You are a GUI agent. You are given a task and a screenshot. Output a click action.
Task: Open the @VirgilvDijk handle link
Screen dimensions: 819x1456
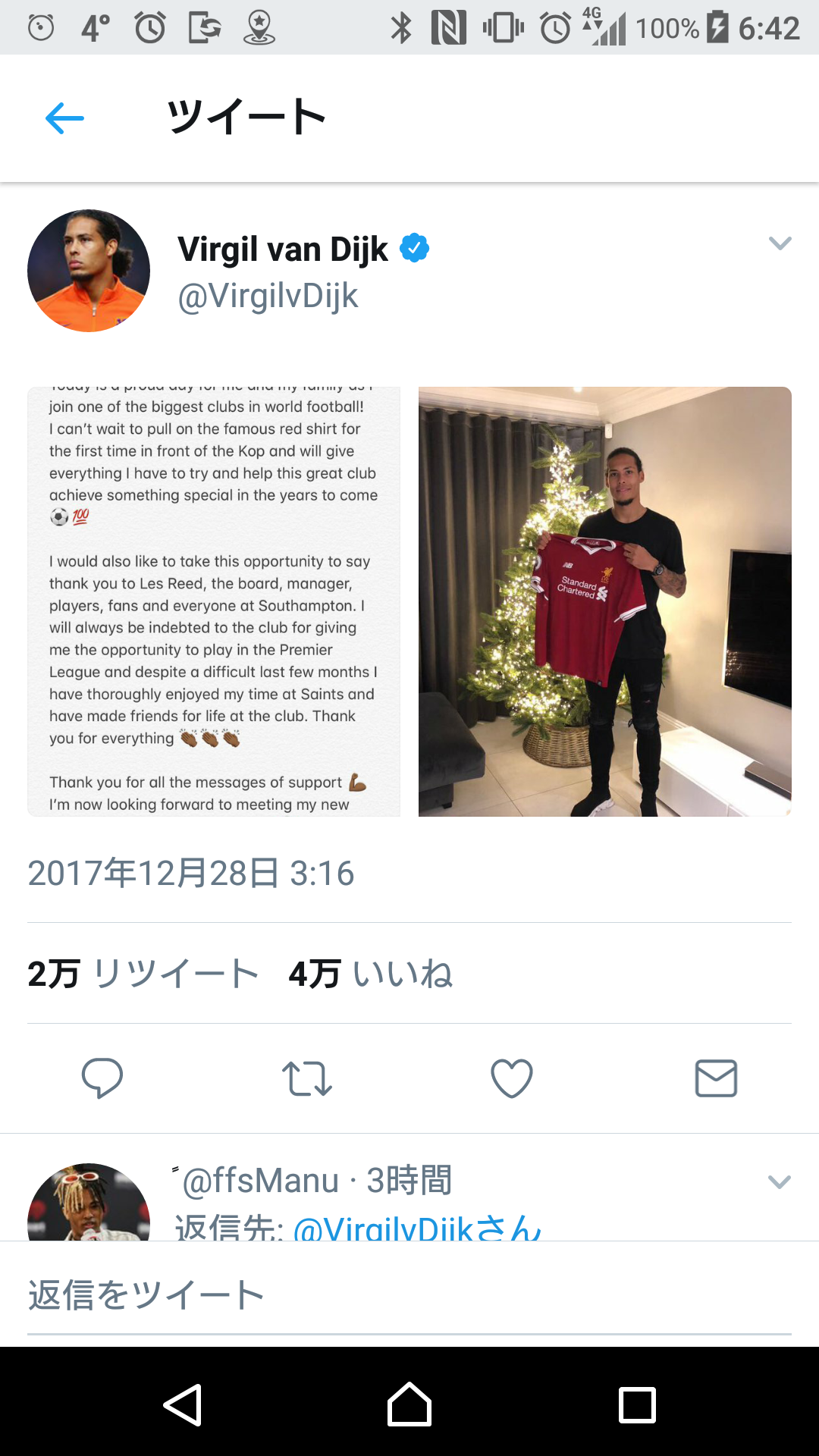click(x=268, y=297)
